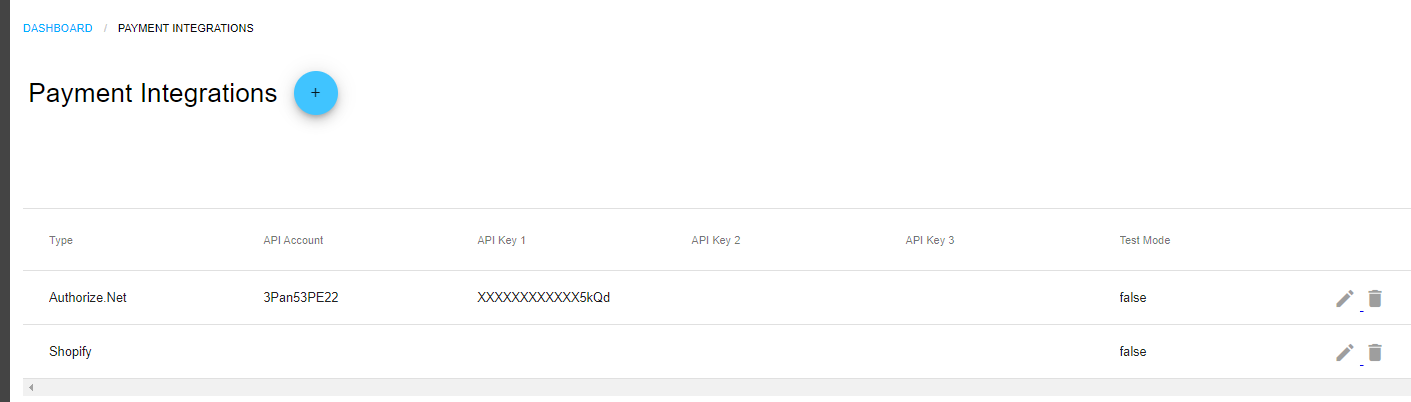Screen dimensions: 1411x402
Task: Delete the Authorize.Net integration with trash icon
Action: 1375,298
